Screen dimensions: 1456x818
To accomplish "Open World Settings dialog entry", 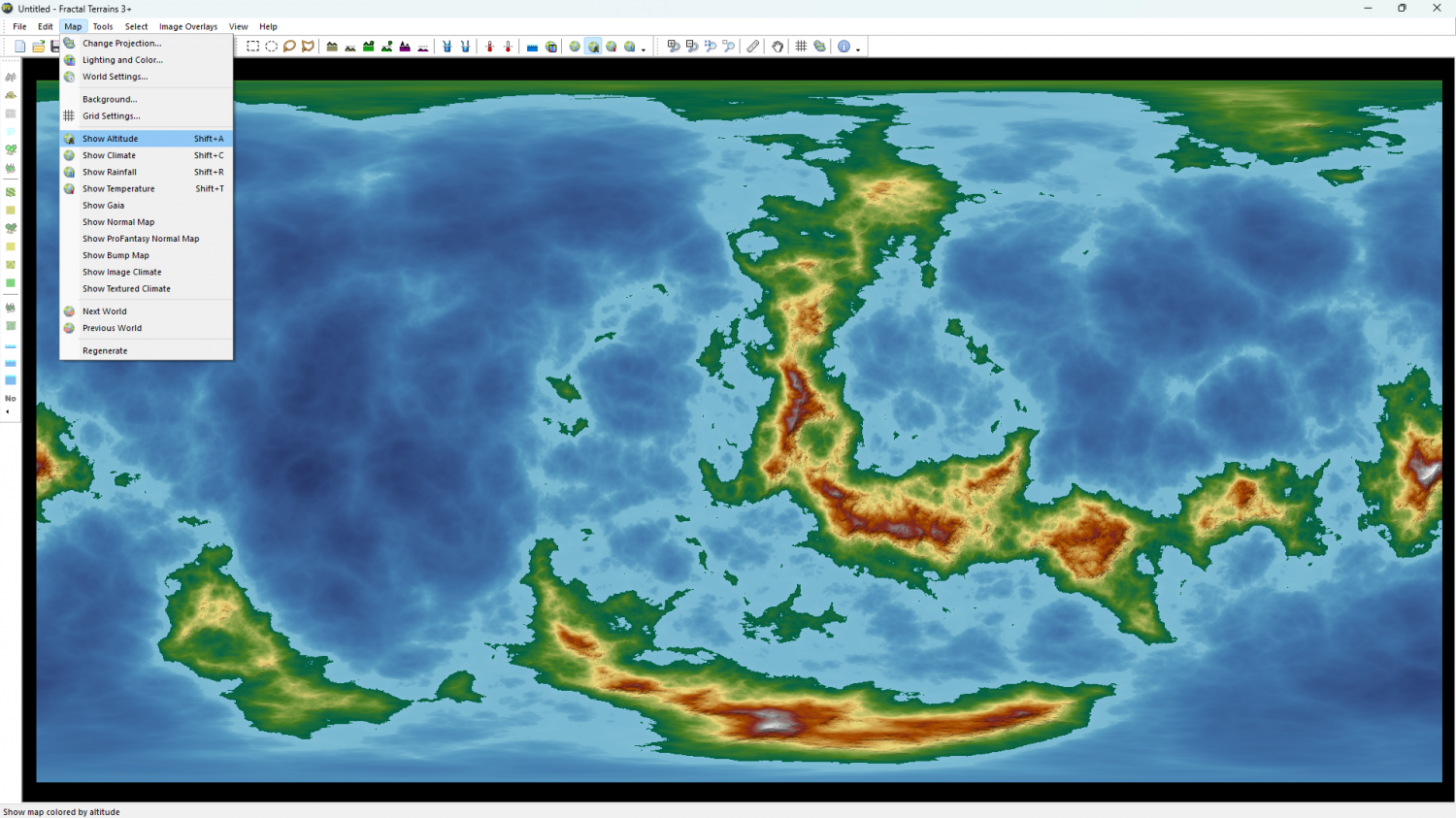I will click(115, 77).
